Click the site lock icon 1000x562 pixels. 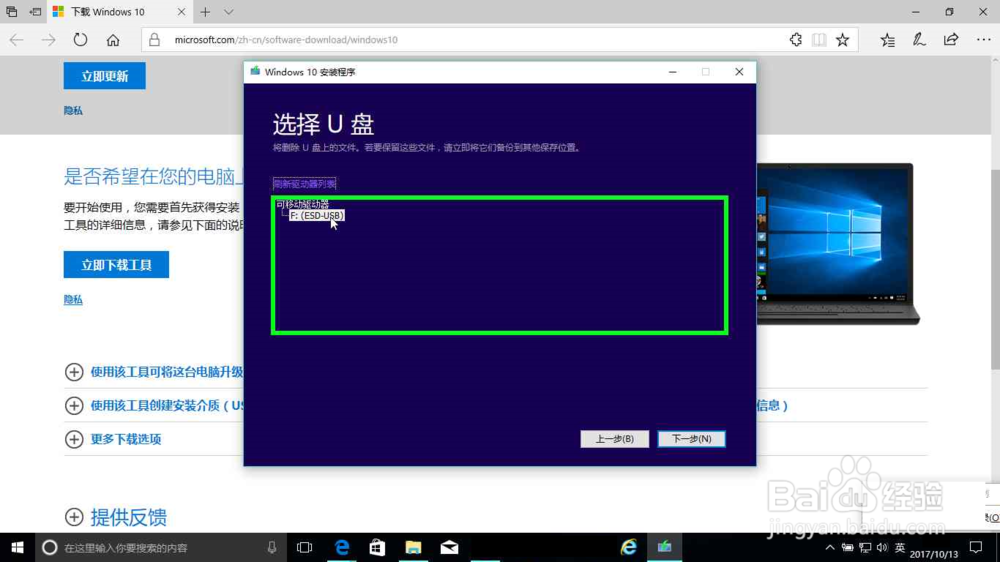[154, 40]
